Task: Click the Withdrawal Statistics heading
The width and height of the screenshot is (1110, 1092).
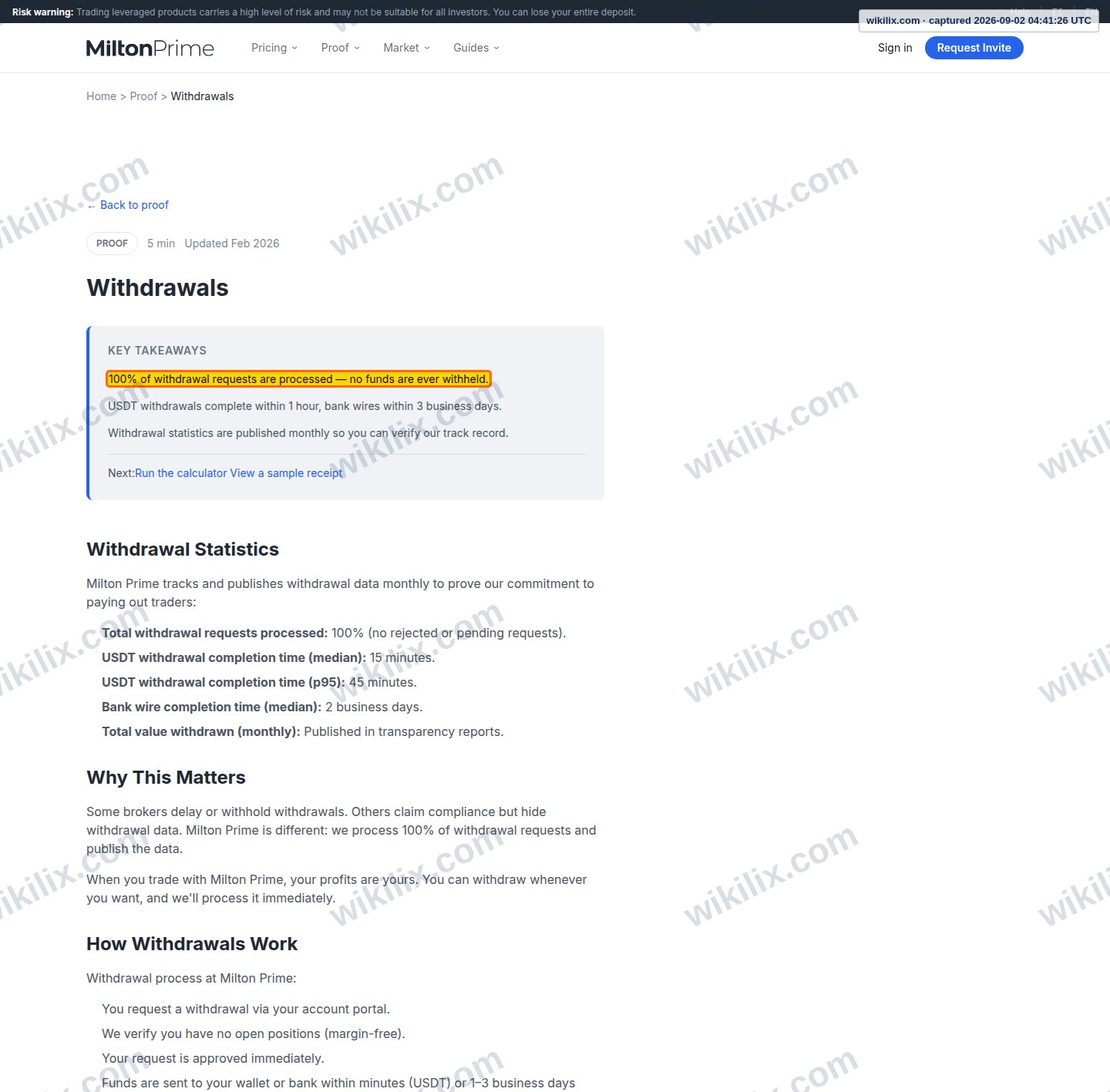Action: (183, 549)
